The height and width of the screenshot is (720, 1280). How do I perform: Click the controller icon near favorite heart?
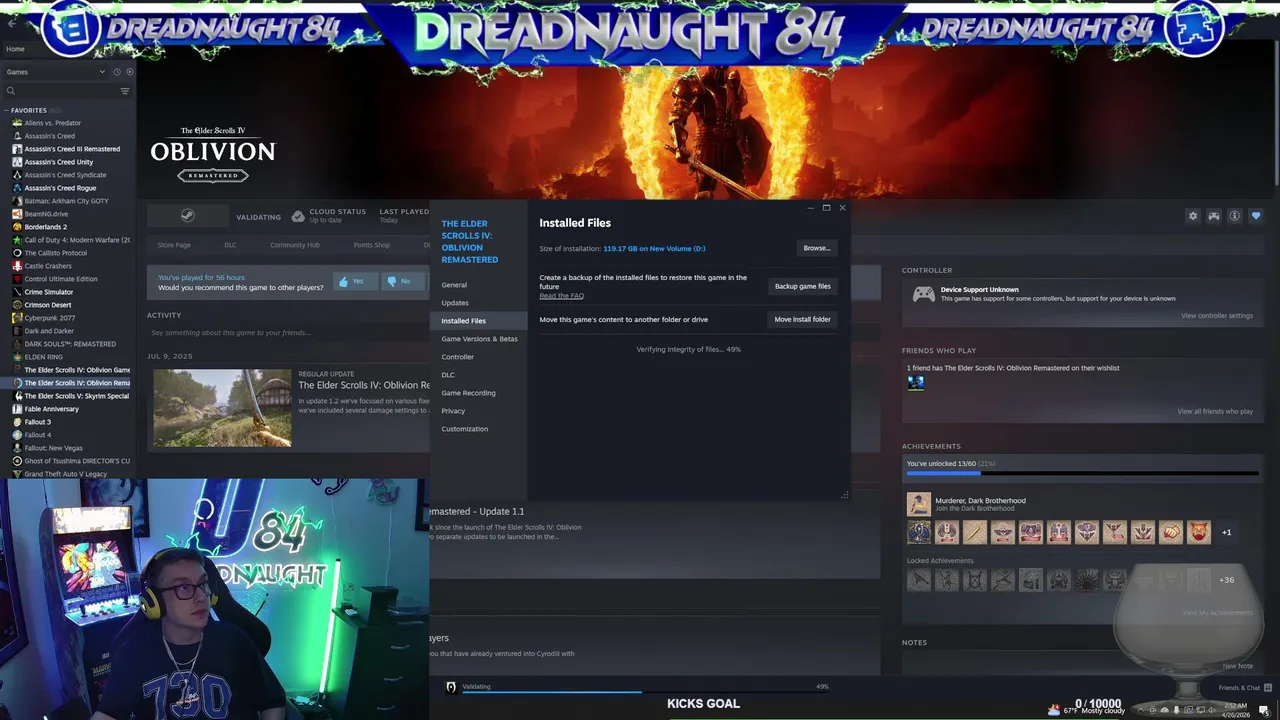pyautogui.click(x=1214, y=216)
